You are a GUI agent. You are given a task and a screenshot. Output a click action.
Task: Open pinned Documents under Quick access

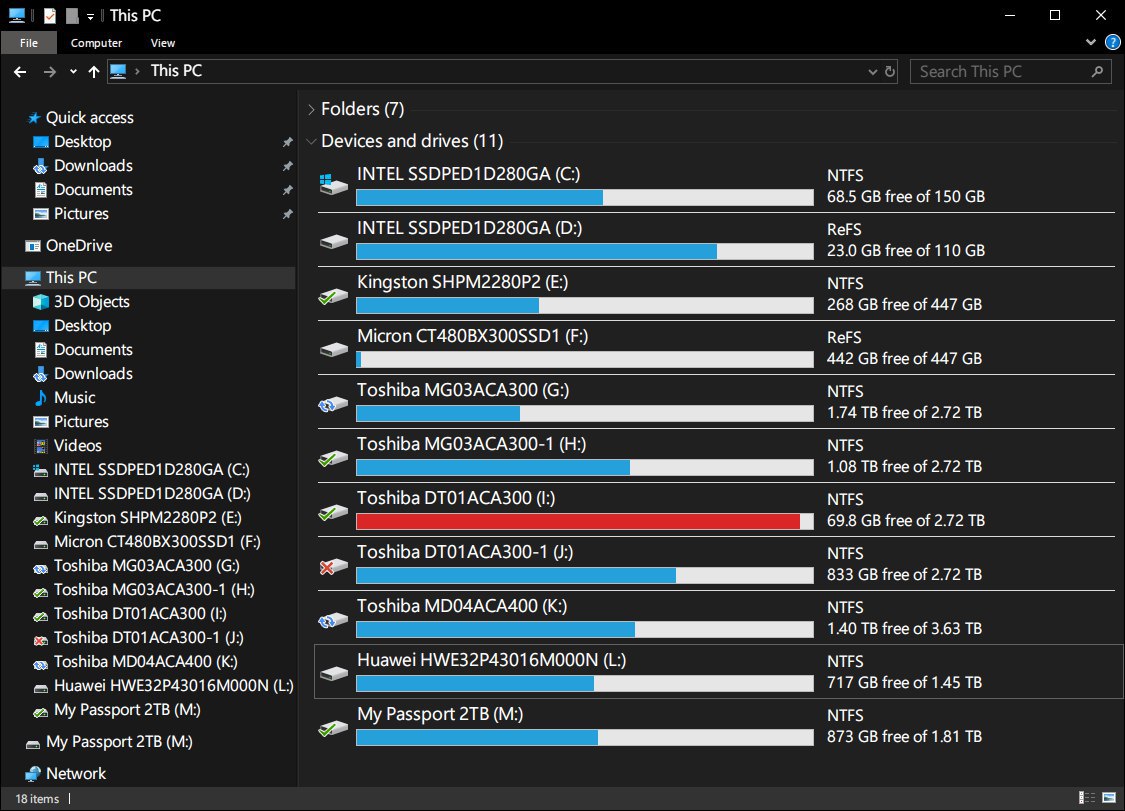click(93, 189)
